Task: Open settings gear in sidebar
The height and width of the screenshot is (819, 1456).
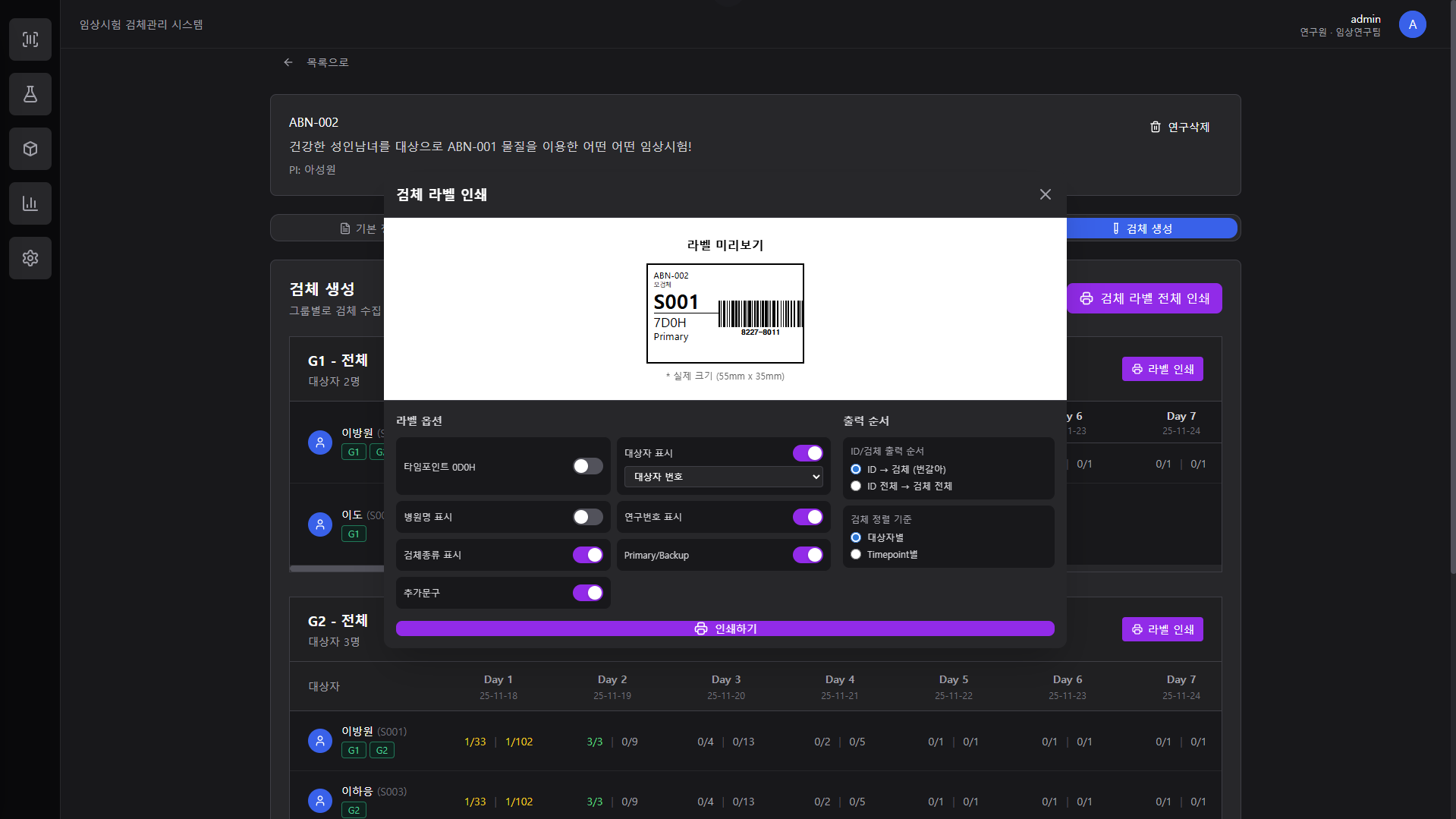Action: pyautogui.click(x=30, y=258)
